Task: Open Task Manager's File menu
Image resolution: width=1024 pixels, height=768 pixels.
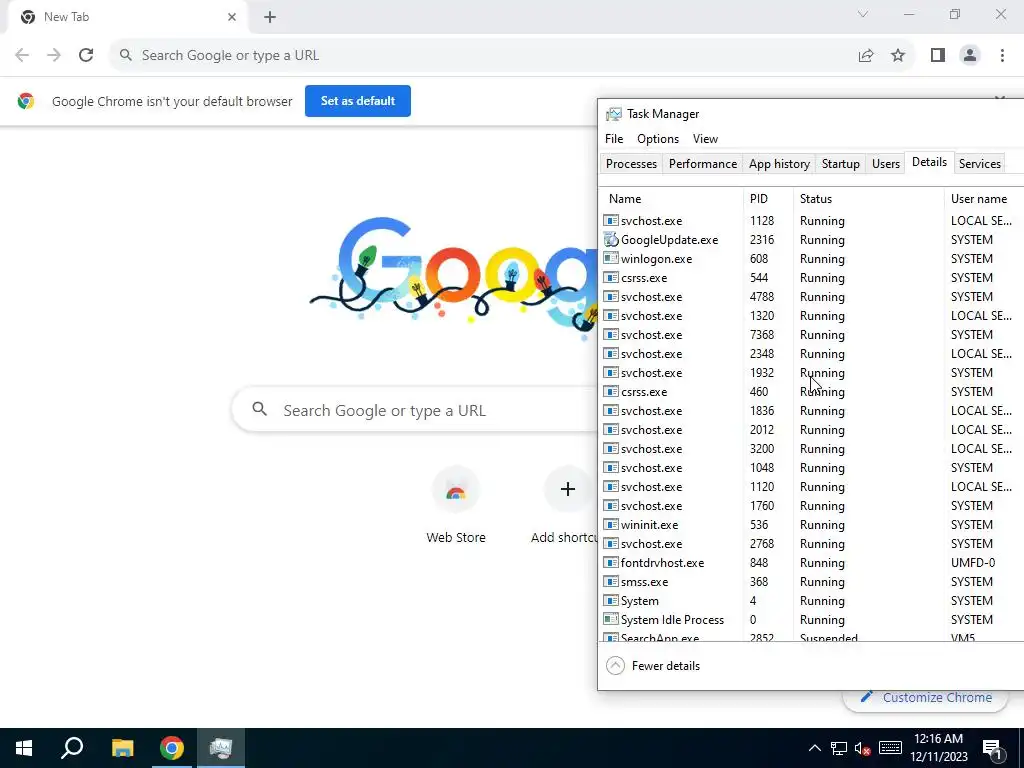Action: [614, 138]
